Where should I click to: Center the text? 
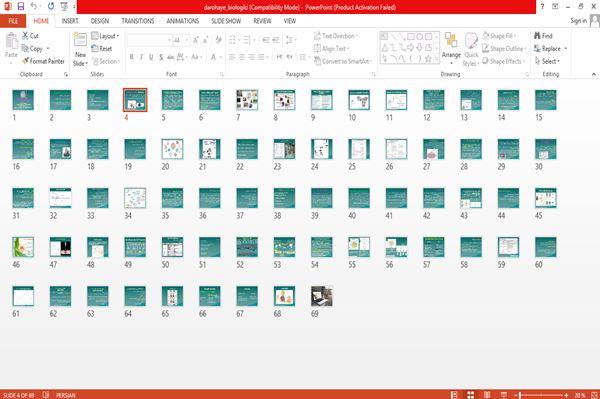(242, 57)
